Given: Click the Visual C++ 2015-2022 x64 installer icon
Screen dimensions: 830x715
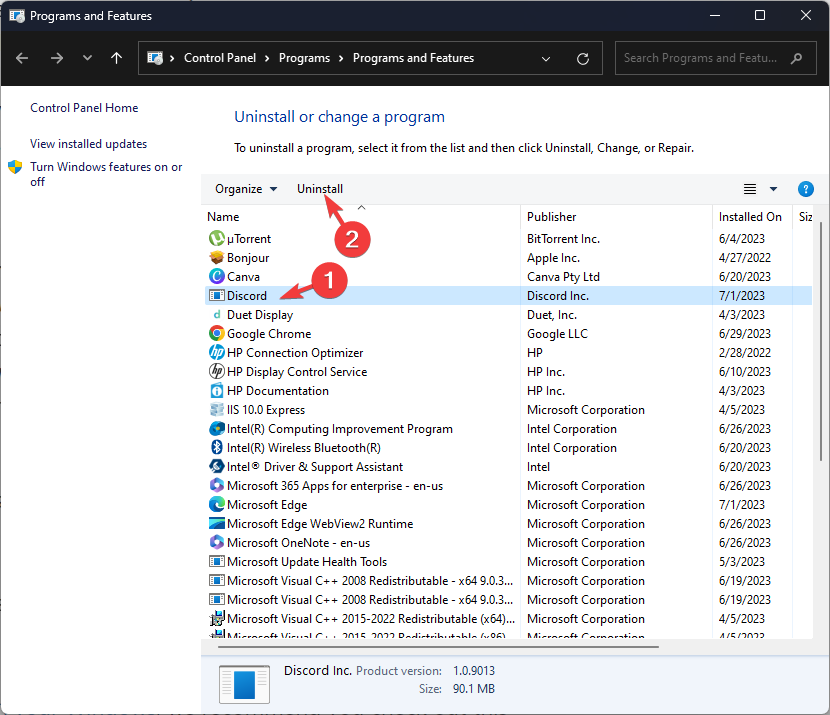Looking at the screenshot, I should point(216,618).
